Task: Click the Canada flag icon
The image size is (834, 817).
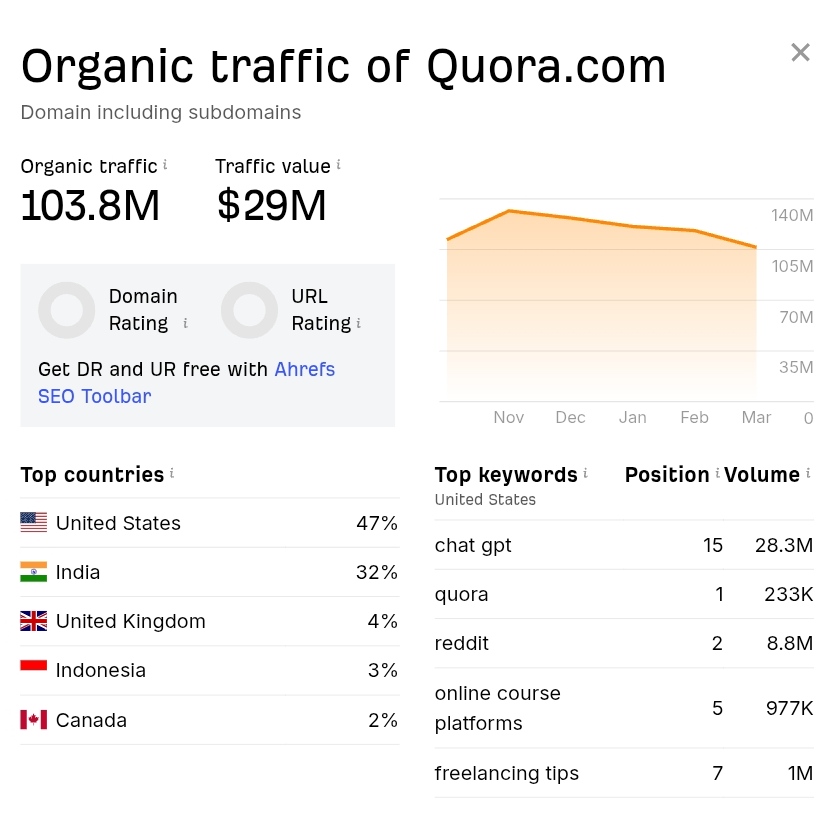Action: point(33,719)
